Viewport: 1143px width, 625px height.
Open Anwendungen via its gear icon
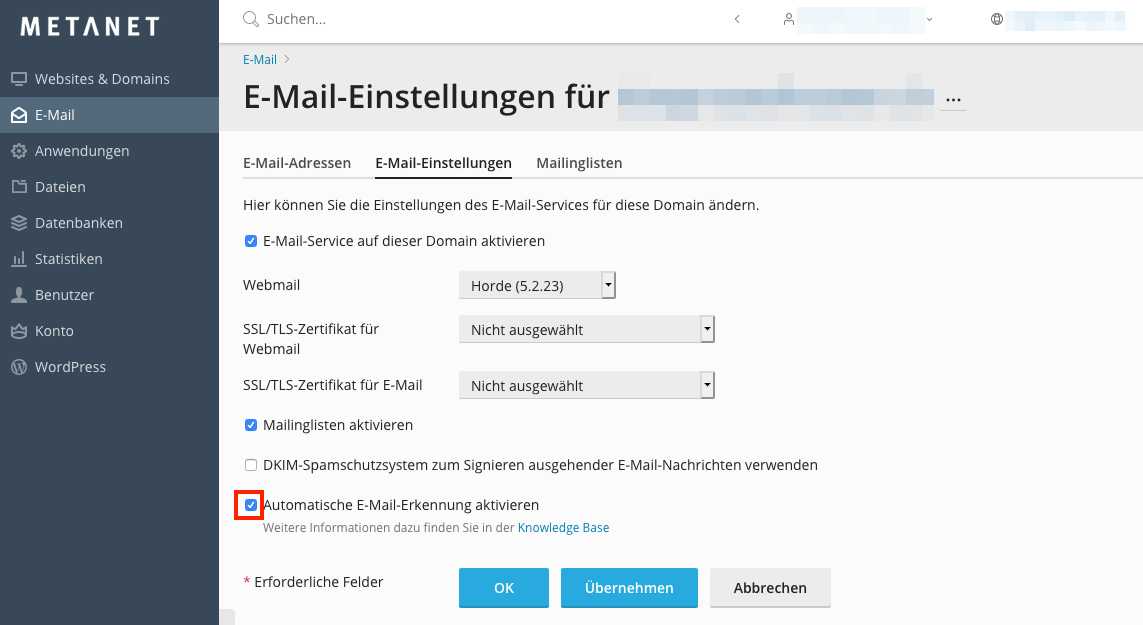(18, 151)
